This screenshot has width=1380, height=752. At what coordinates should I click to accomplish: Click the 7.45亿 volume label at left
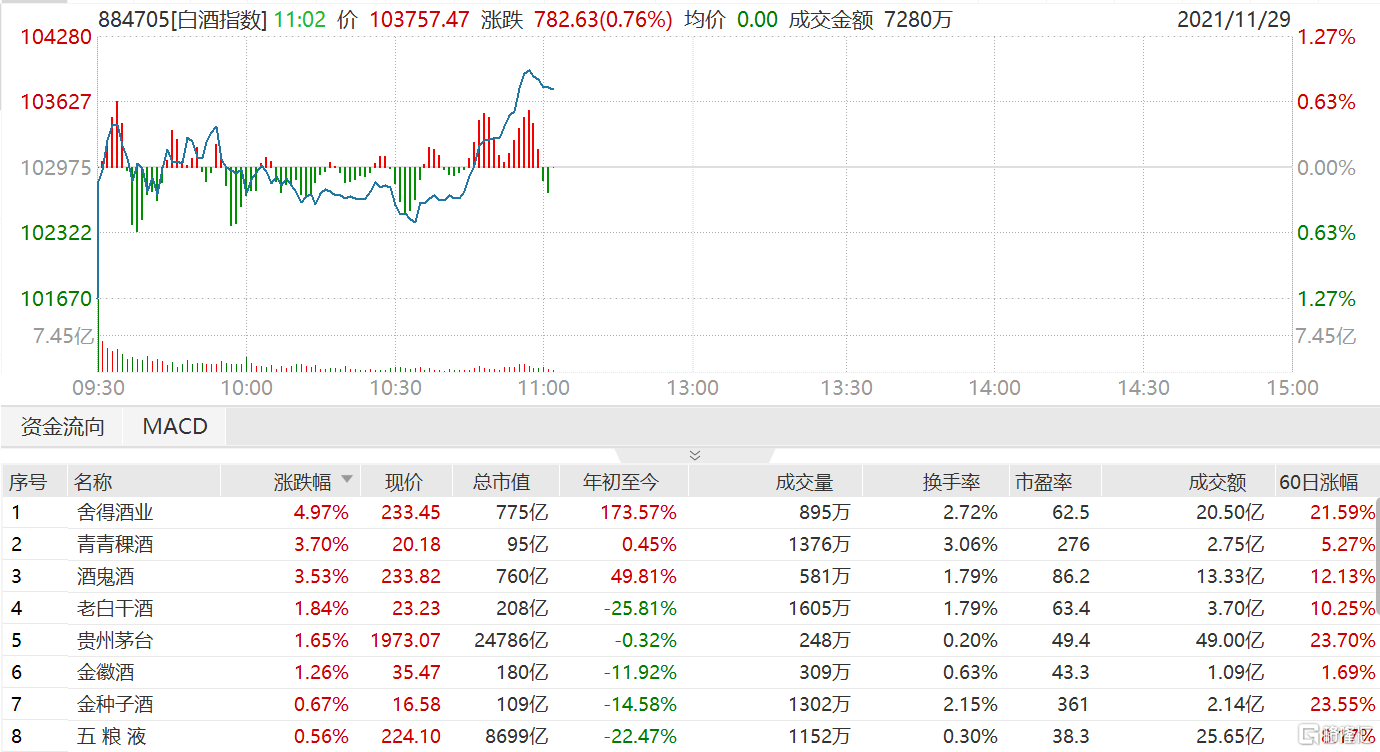(x=64, y=336)
